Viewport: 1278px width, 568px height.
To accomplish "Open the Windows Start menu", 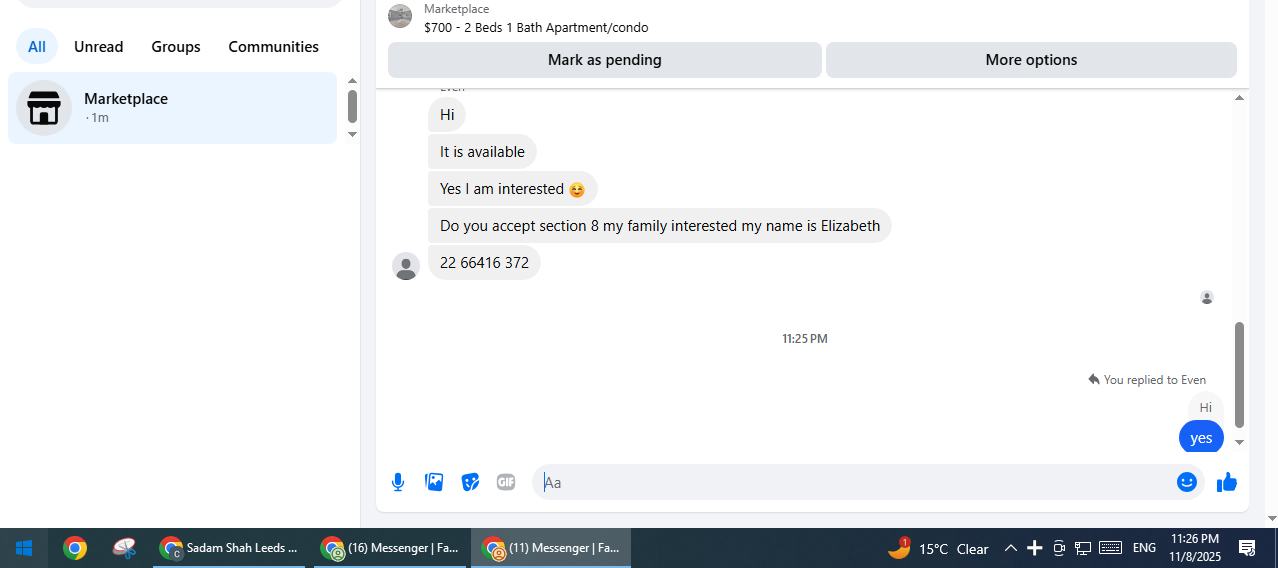I will (24, 548).
